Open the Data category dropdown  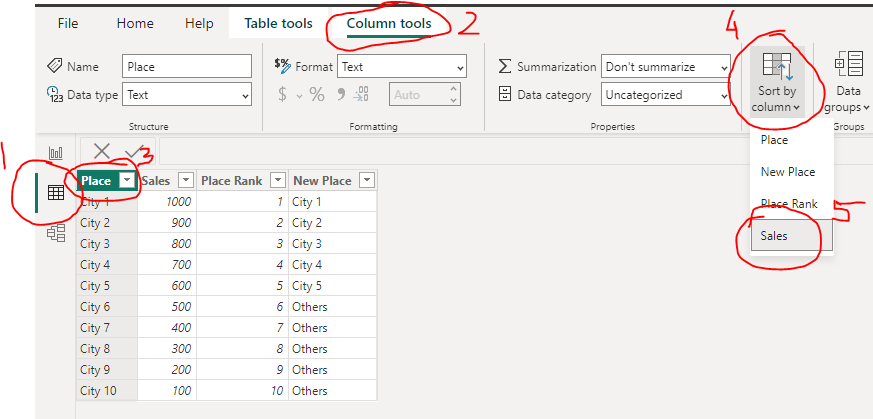pos(665,95)
